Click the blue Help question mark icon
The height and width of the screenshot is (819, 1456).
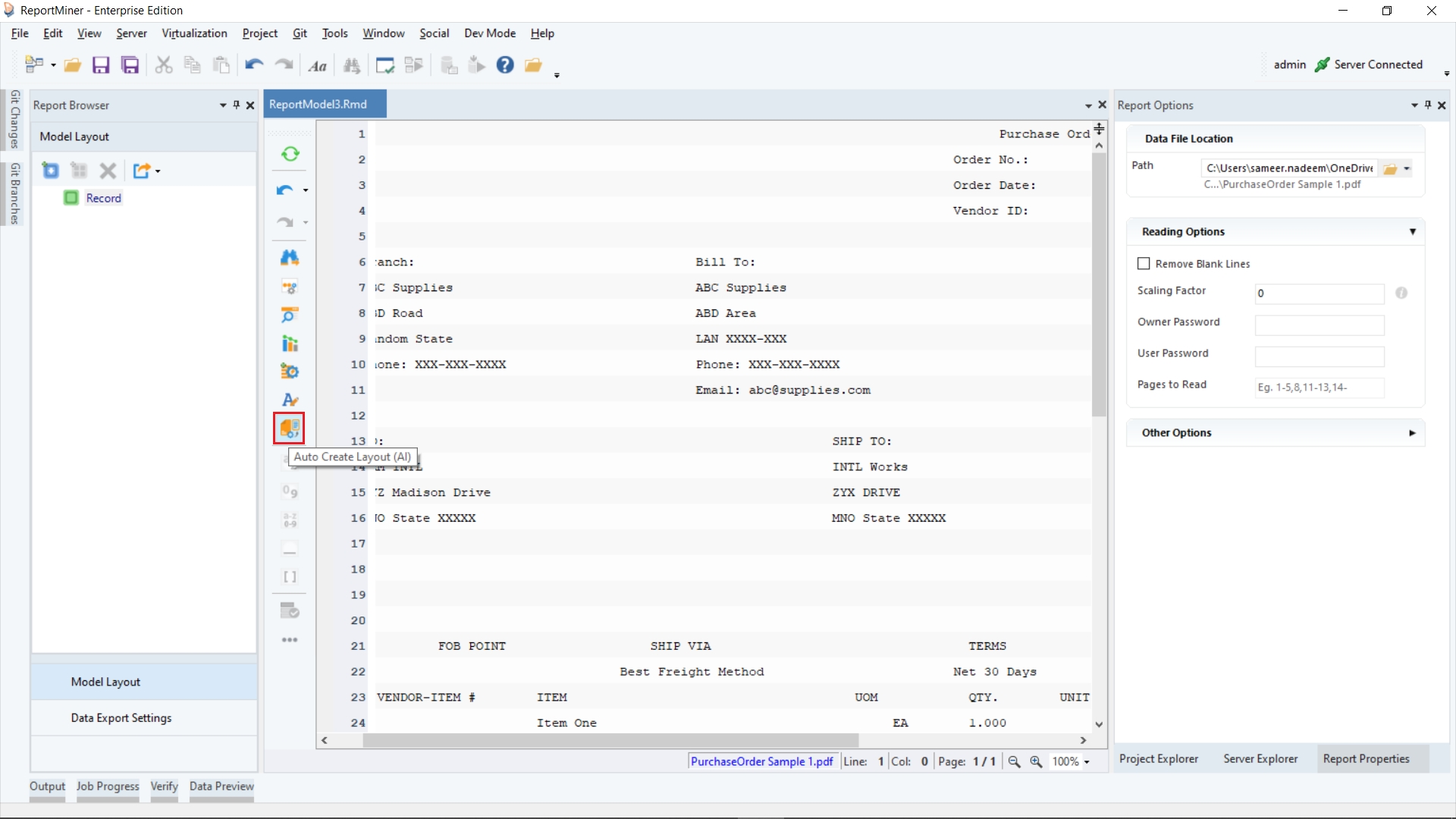tap(505, 65)
